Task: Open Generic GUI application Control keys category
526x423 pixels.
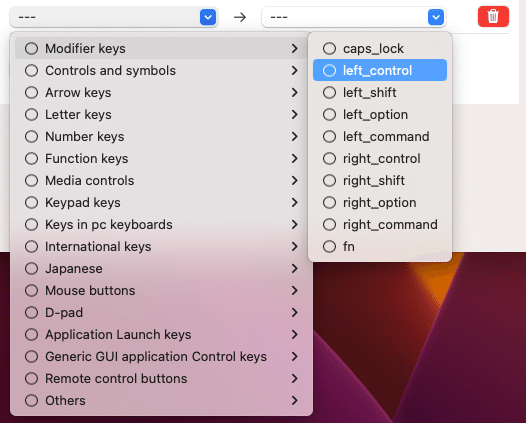Action: [161, 357]
